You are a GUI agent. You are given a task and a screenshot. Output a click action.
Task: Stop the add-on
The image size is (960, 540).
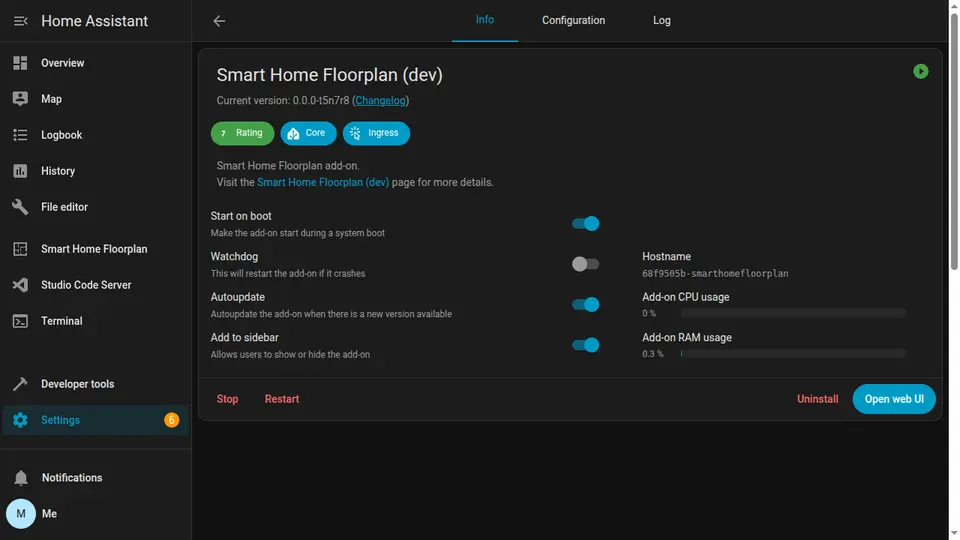pyautogui.click(x=227, y=399)
